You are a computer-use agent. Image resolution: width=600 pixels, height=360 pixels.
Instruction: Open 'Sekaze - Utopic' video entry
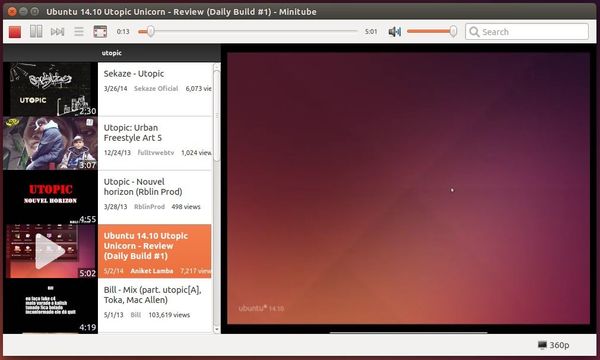click(x=107, y=89)
